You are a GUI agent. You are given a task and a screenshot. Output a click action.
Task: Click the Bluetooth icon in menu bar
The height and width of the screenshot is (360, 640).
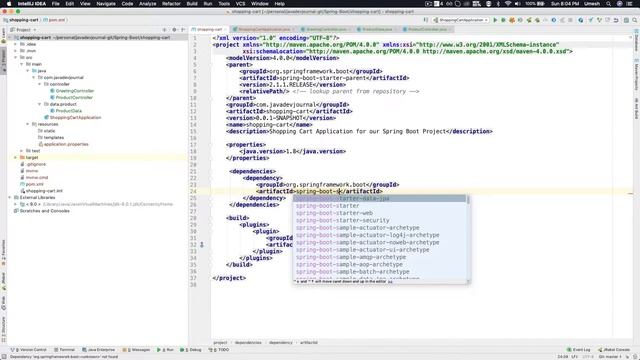tap(498, 4)
